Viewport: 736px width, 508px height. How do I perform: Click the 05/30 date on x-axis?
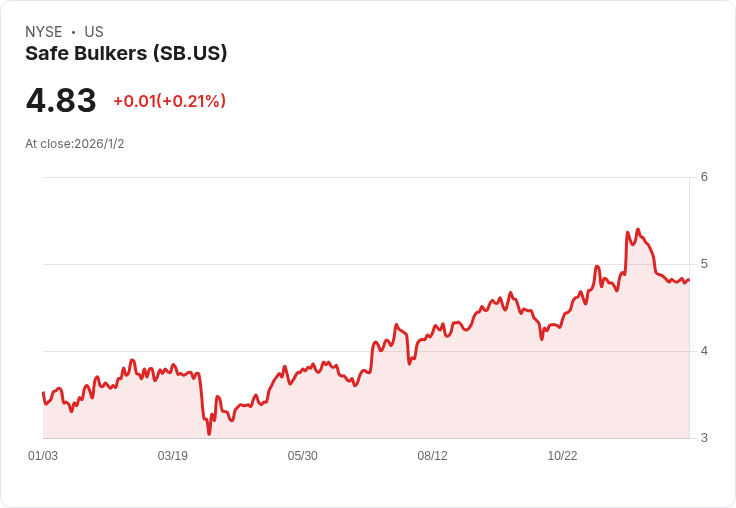click(x=303, y=456)
